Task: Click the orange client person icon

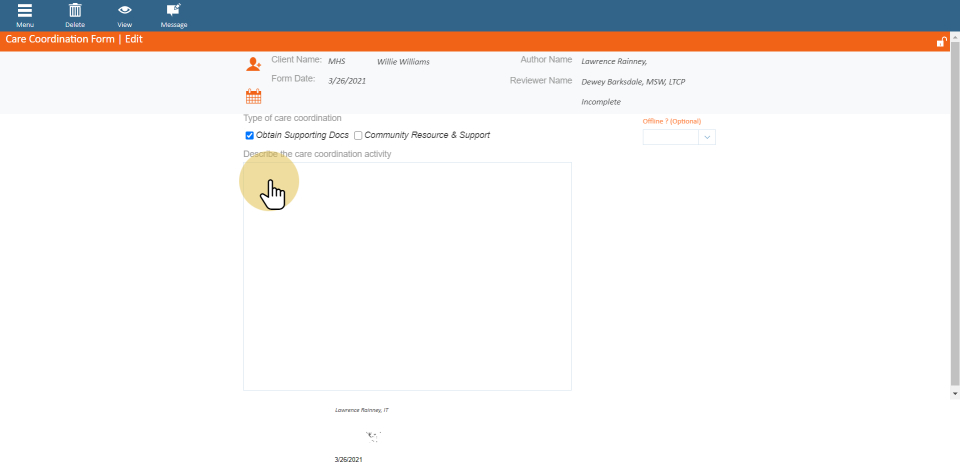Action: tap(253, 64)
